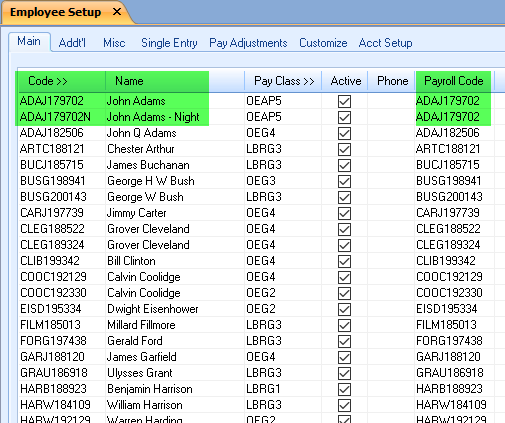Image resolution: width=505 pixels, height=423 pixels.
Task: Toggle Active checkbox for Chester Arthur
Action: (344, 149)
